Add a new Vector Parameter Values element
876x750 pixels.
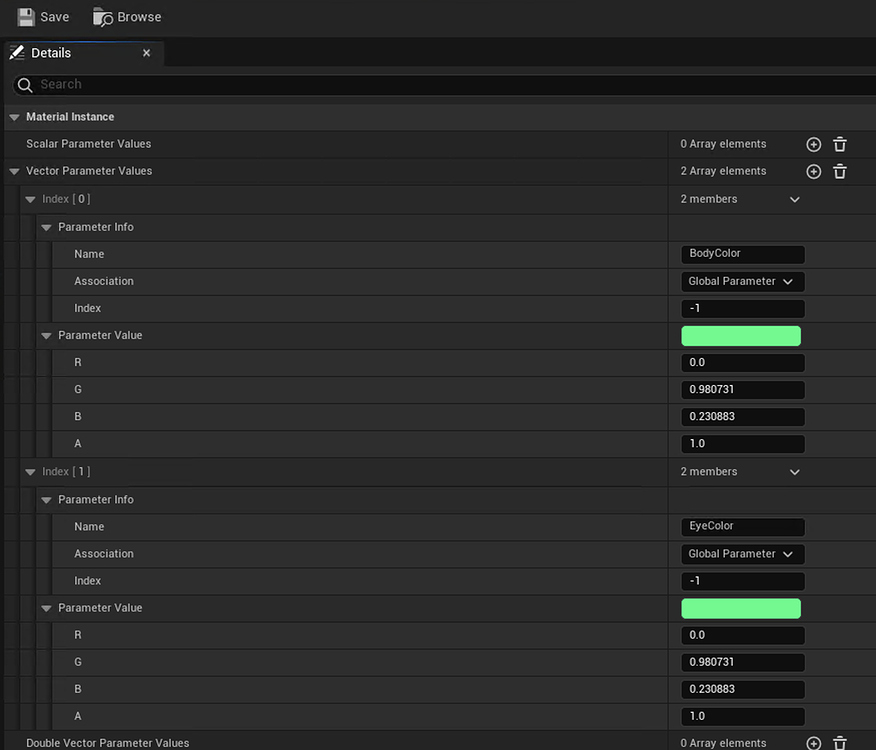(813, 171)
